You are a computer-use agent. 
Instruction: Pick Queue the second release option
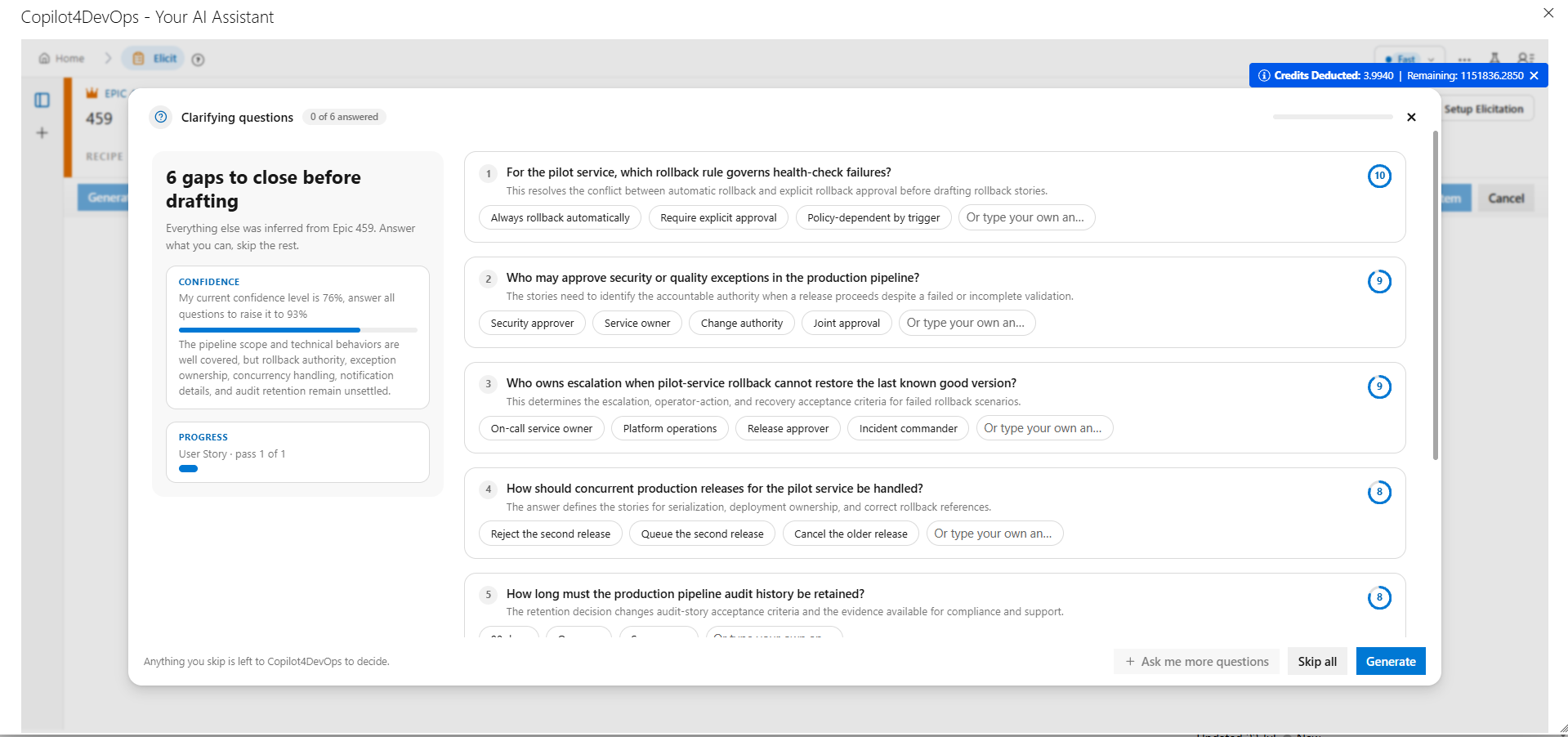click(x=702, y=534)
